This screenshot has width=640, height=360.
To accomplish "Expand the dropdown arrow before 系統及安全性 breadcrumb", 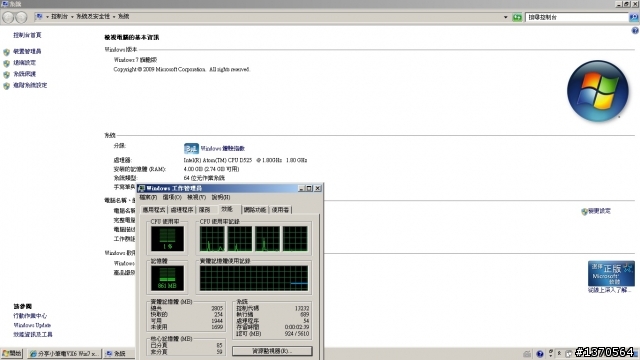I will [x=72, y=17].
